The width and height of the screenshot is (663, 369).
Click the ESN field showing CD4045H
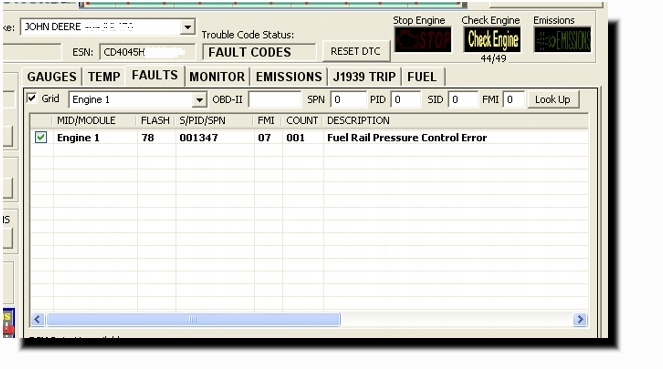[x=148, y=52]
